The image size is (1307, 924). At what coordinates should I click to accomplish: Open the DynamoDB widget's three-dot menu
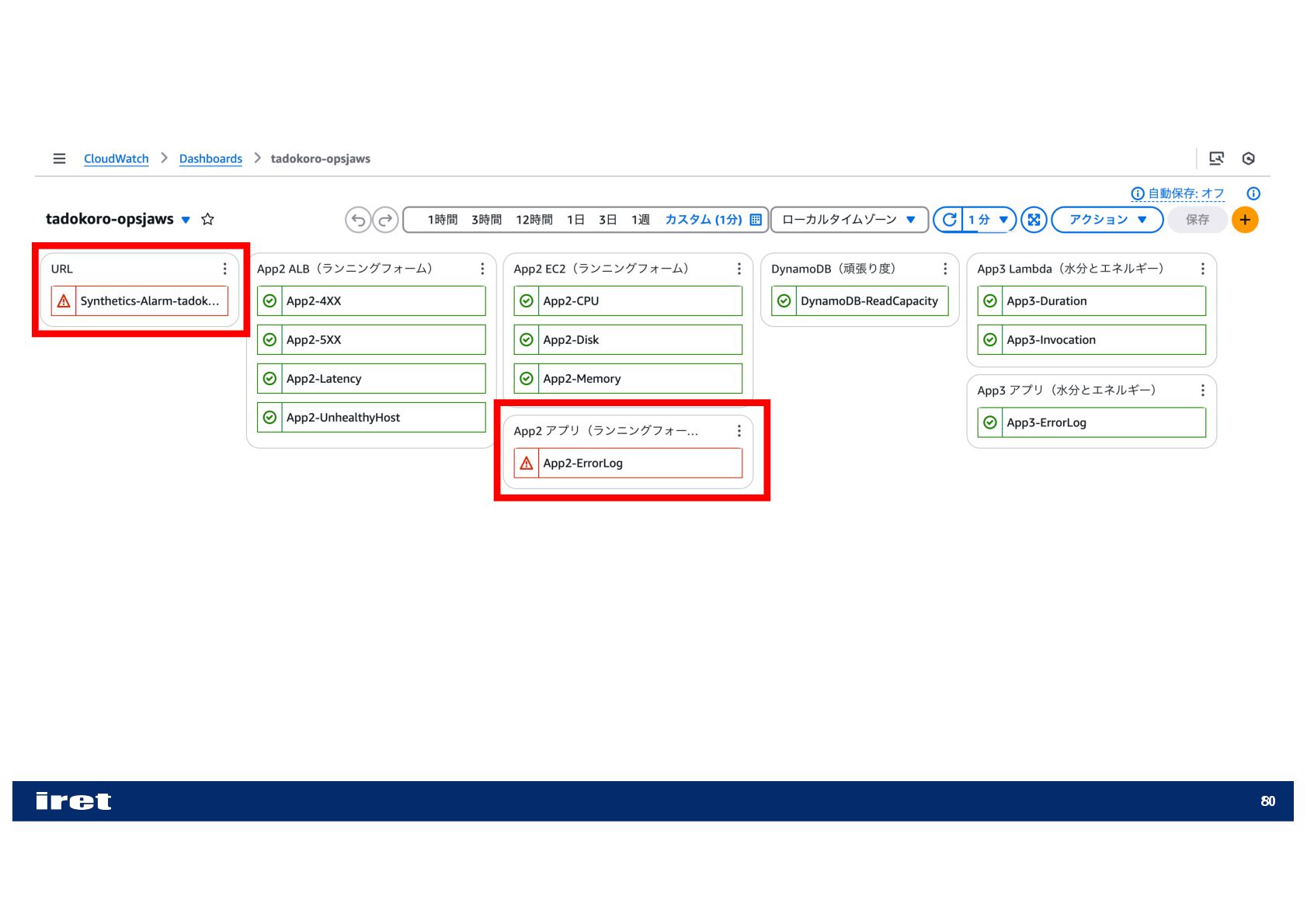click(x=945, y=269)
